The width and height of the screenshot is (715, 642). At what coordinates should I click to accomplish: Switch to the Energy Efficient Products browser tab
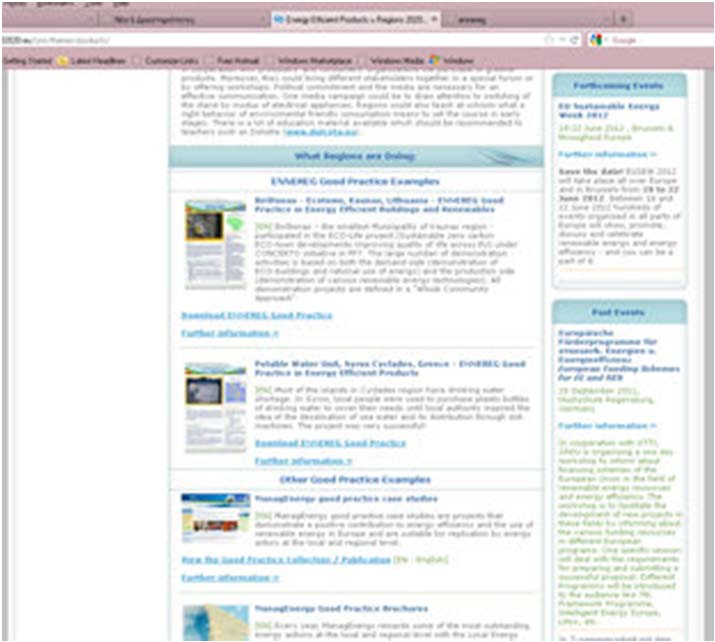click(x=356, y=19)
